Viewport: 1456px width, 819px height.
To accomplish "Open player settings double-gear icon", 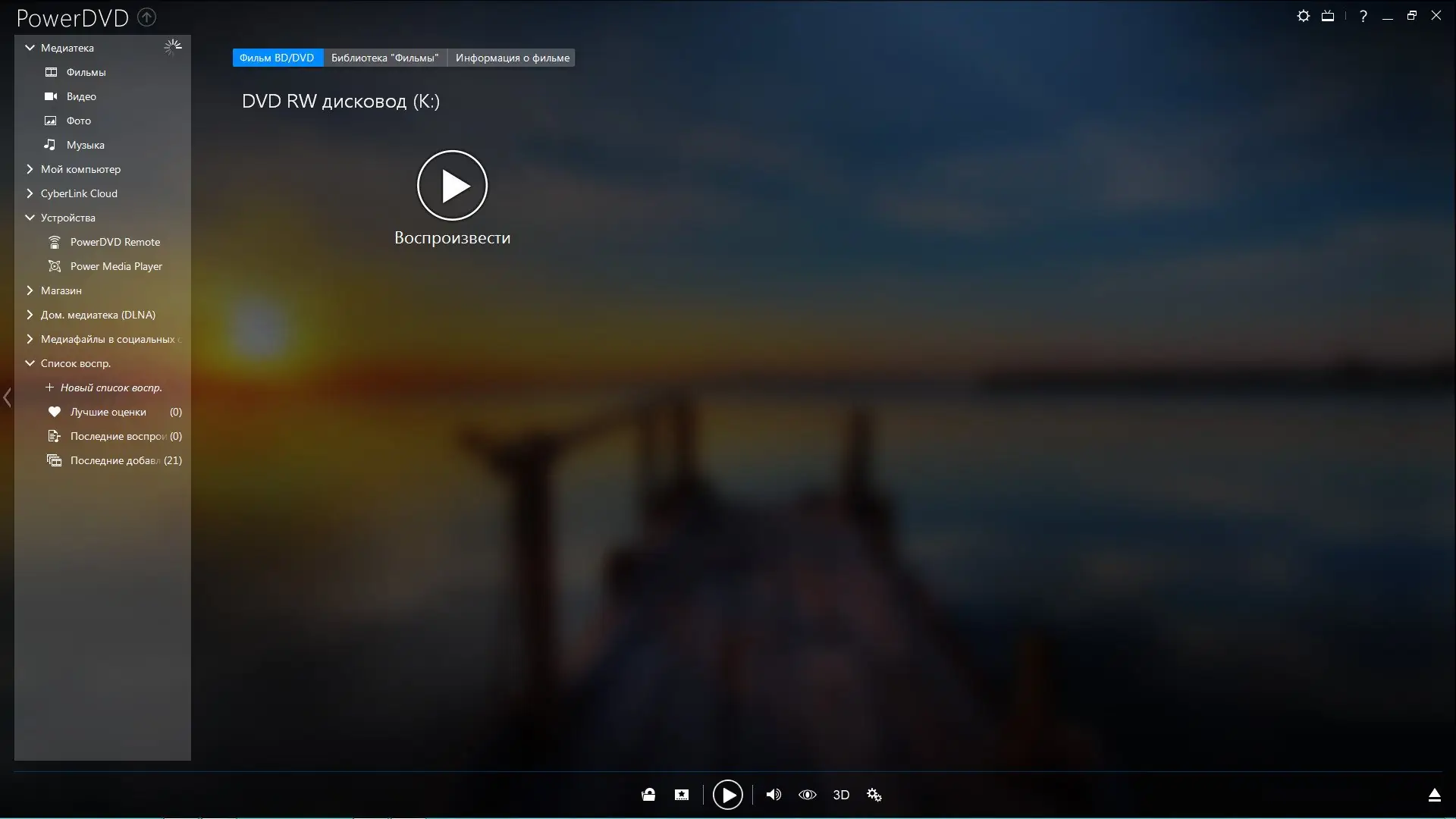I will pyautogui.click(x=874, y=795).
